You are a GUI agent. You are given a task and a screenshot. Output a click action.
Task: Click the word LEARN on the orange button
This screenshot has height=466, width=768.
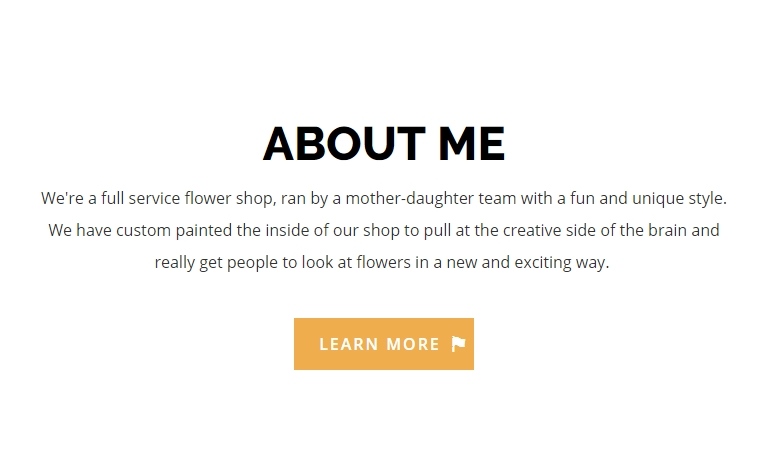click(349, 344)
